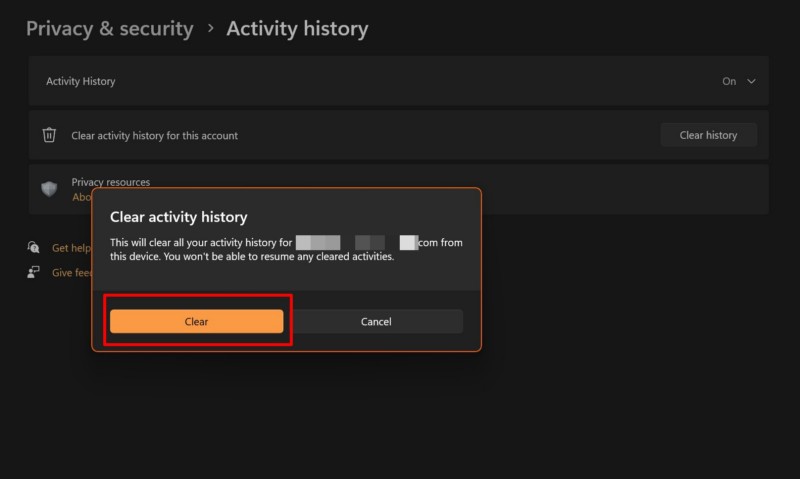Click the Clear history button
Screen dimensions: 800x479
(708, 135)
